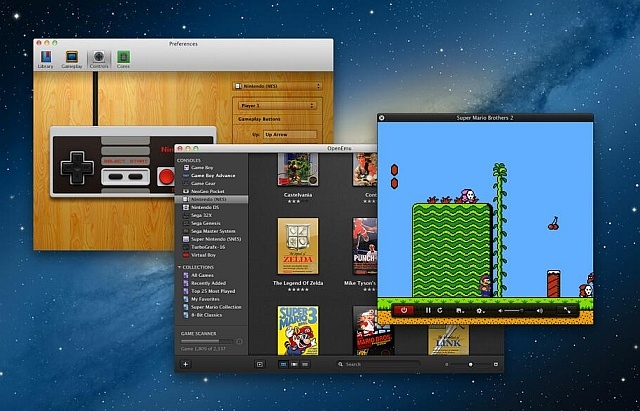Select Game Gear in the Consoles list
Image resolution: width=640 pixels, height=411 pixels.
pyautogui.click(x=211, y=184)
